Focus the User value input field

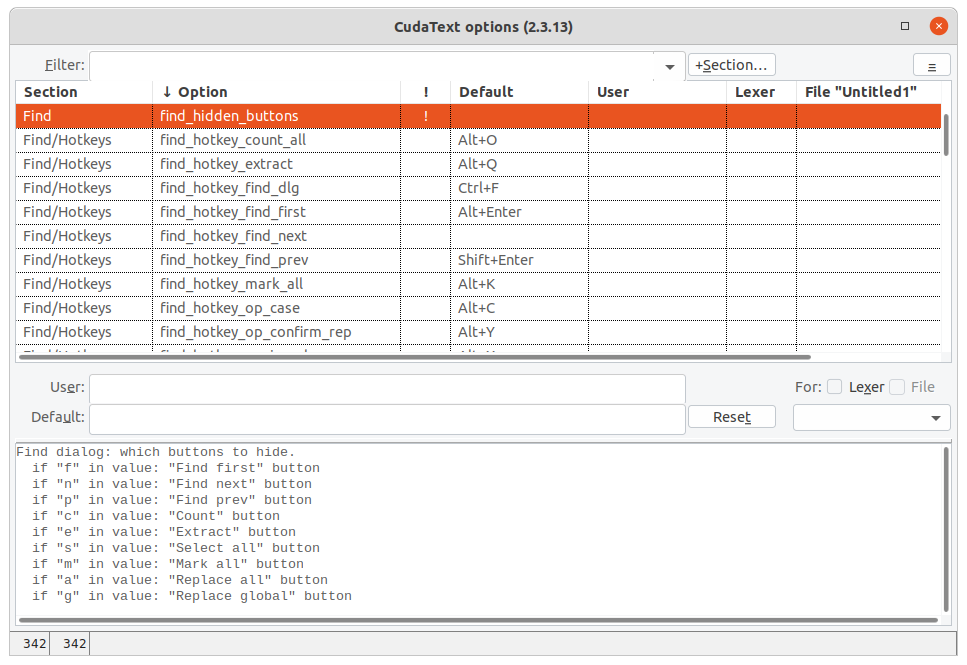(x=387, y=389)
